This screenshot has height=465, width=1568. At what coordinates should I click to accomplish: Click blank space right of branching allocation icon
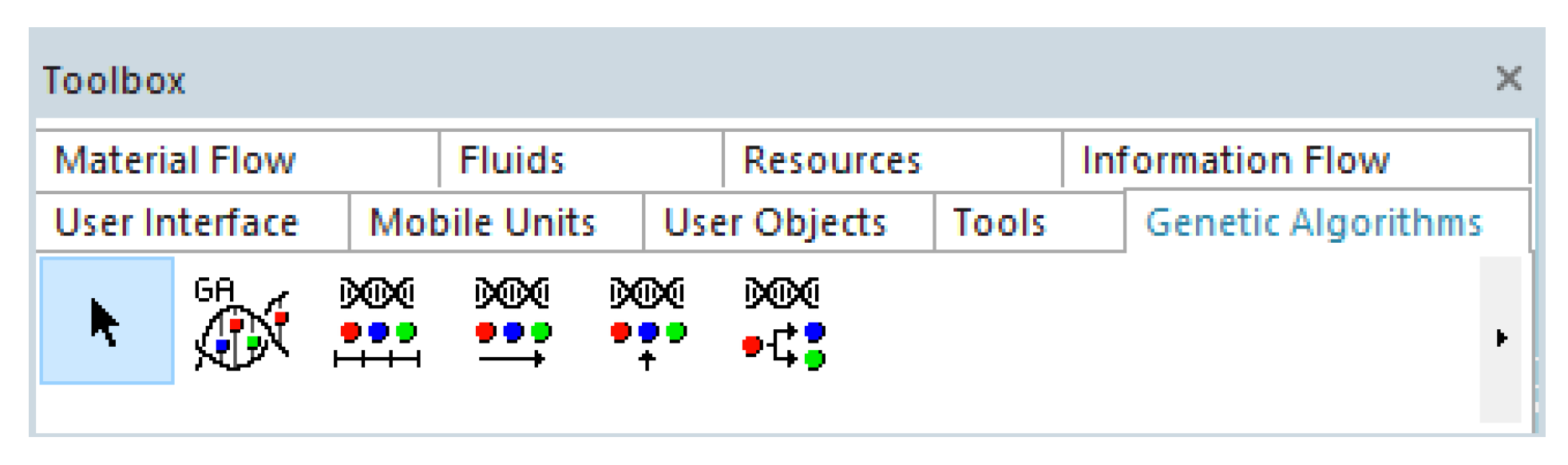1118,336
